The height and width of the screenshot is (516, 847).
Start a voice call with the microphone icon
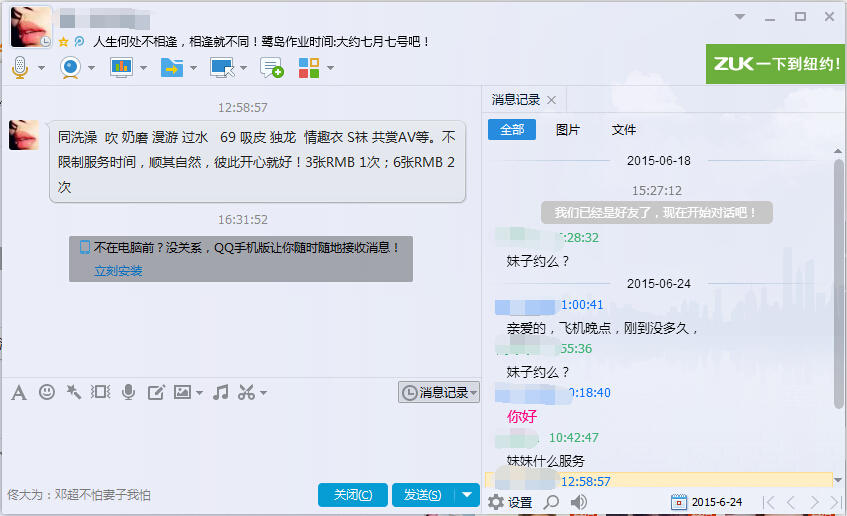[20, 68]
